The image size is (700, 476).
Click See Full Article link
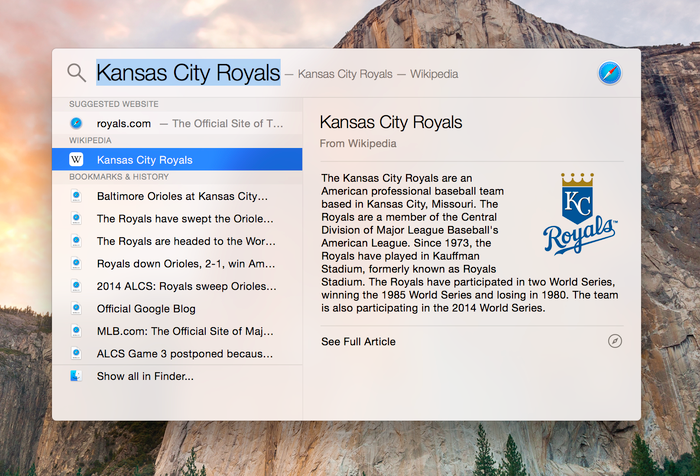click(x=358, y=342)
